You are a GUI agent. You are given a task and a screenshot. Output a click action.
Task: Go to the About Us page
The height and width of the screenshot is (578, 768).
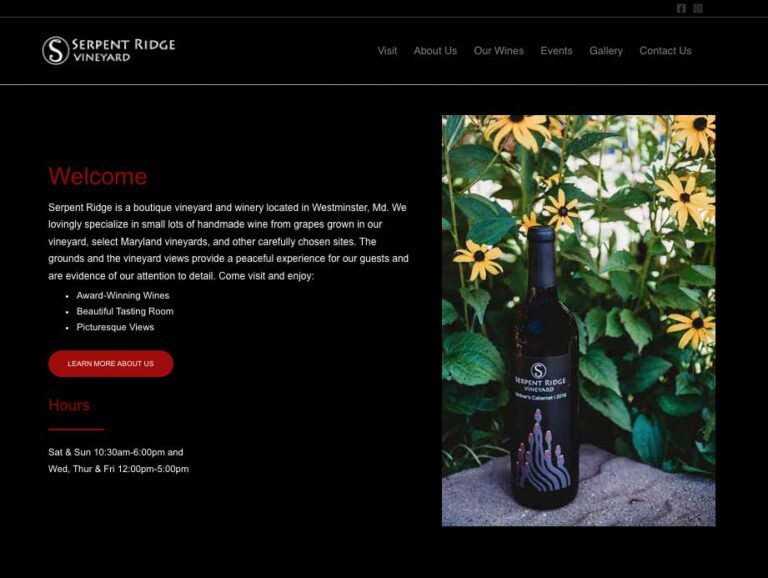coord(435,51)
